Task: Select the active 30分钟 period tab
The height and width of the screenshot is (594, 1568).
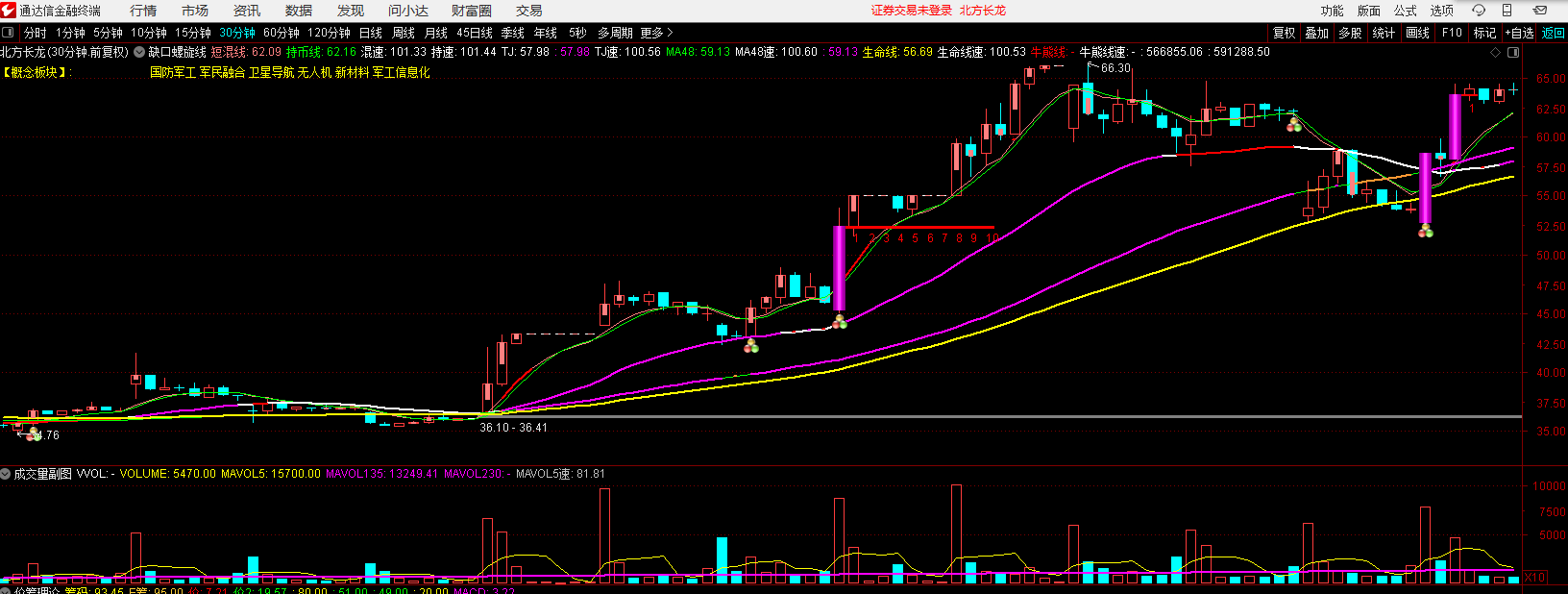Action: [x=237, y=33]
